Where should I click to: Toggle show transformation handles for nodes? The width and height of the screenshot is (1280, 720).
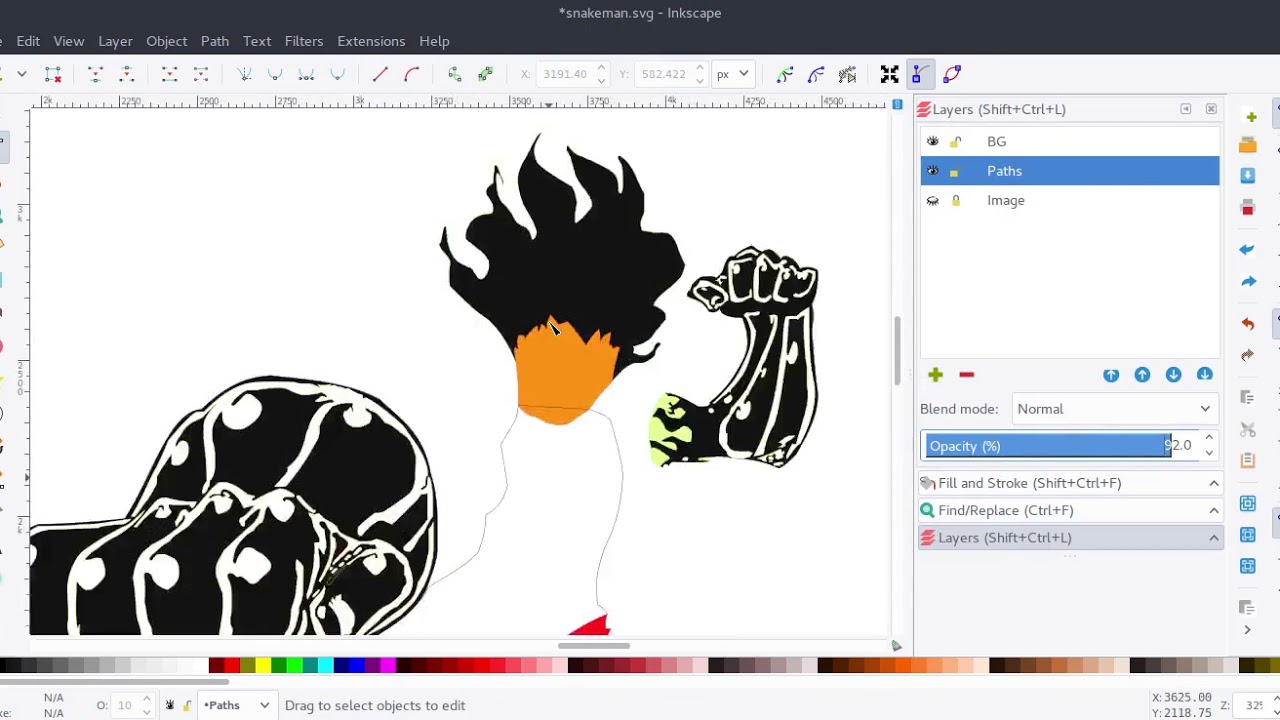point(889,74)
